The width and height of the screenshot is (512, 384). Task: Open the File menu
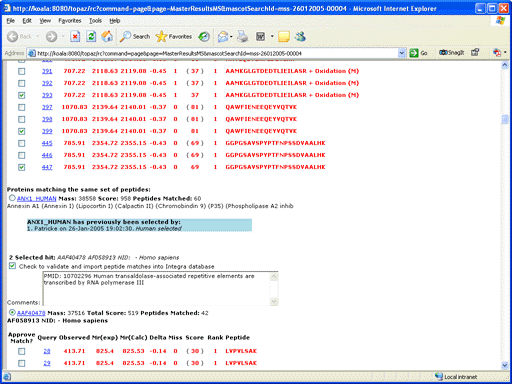click(x=11, y=21)
